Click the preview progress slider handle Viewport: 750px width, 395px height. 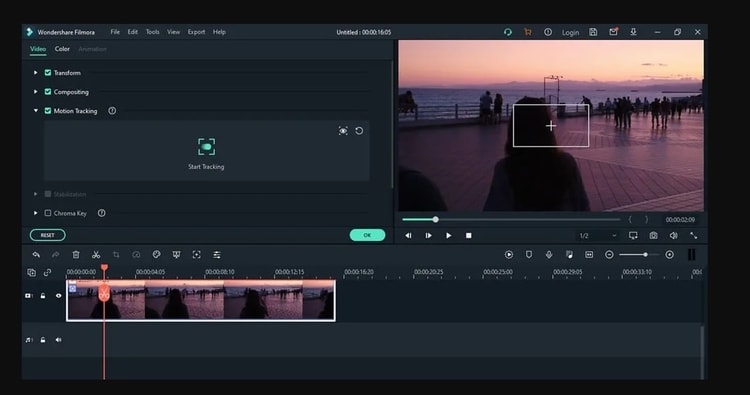[435, 219]
